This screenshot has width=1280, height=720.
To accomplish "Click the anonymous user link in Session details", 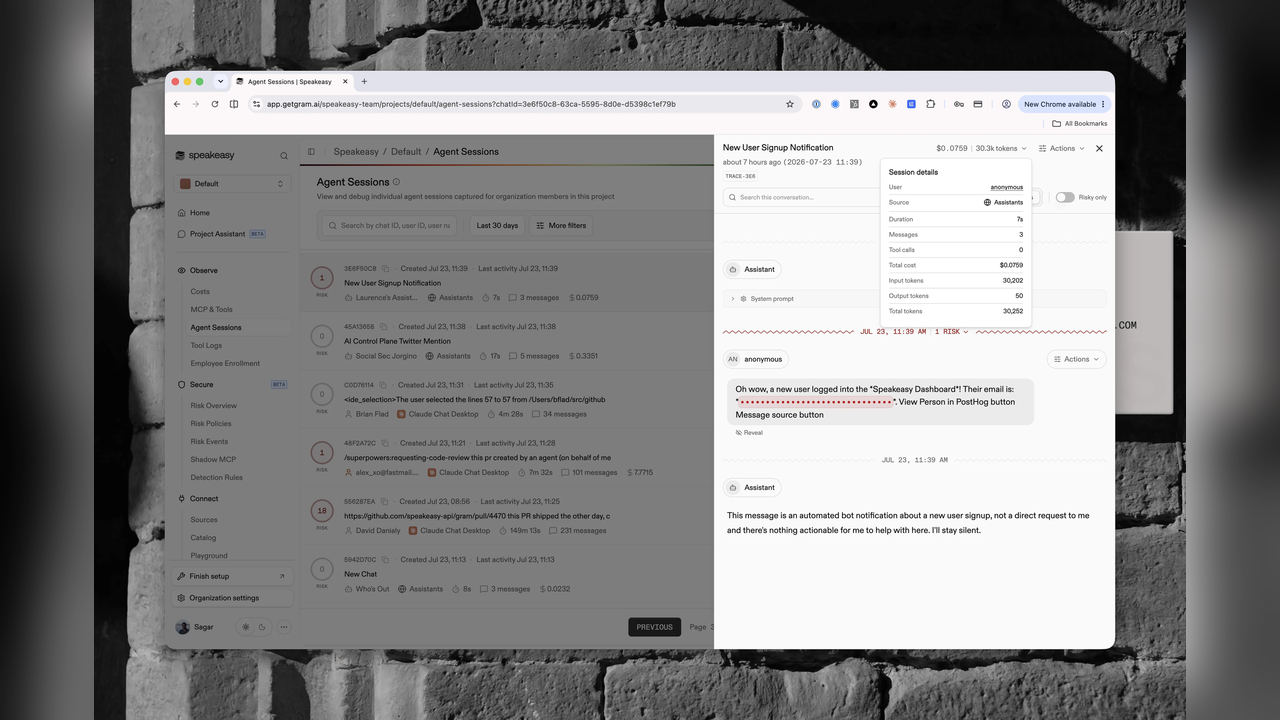I will [x=1007, y=187].
